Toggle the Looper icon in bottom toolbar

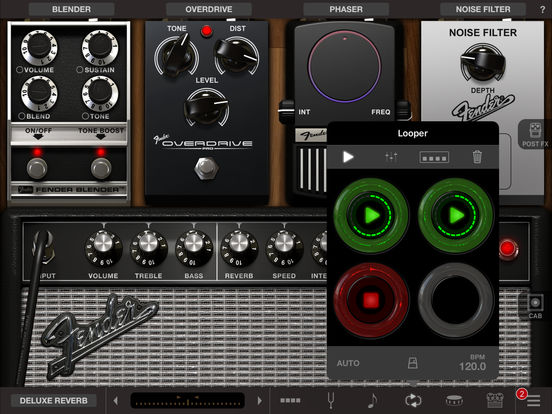click(x=413, y=401)
